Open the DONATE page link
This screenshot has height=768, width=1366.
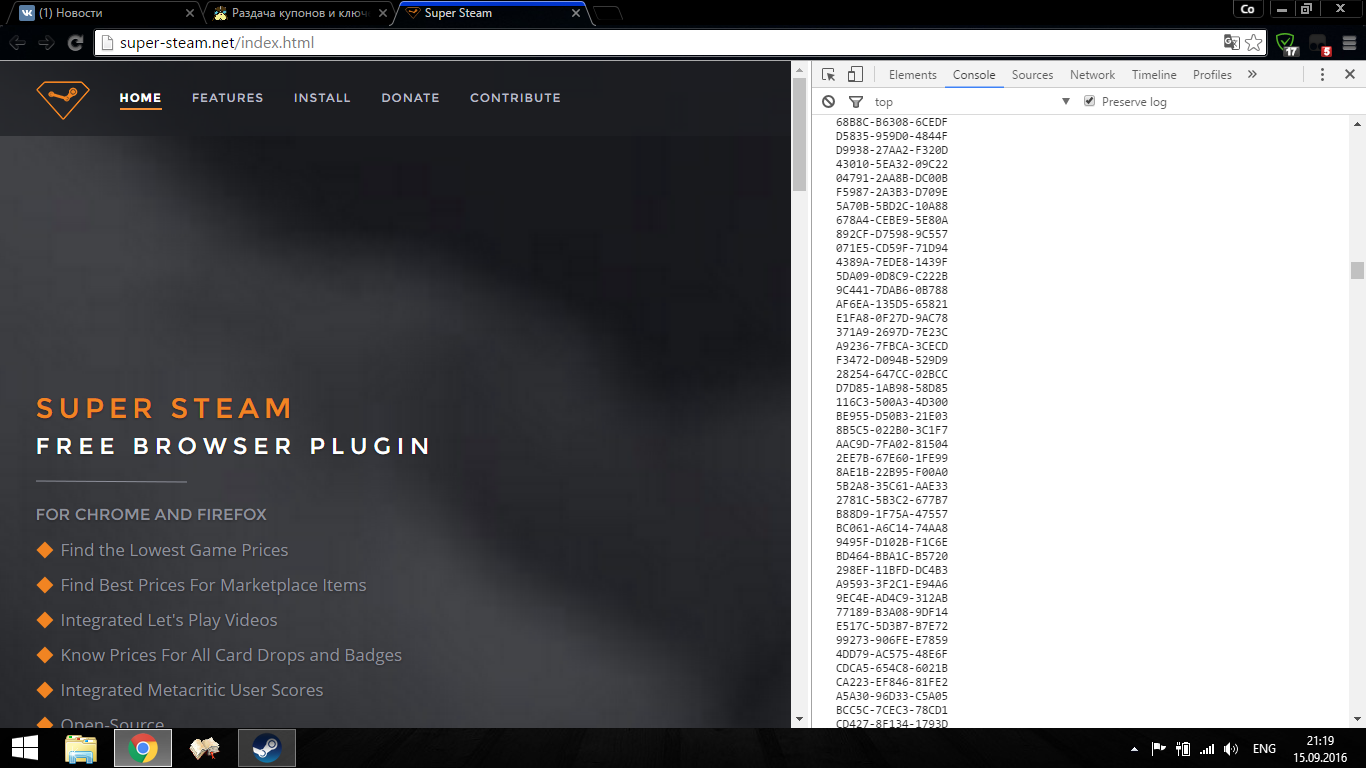pos(411,98)
